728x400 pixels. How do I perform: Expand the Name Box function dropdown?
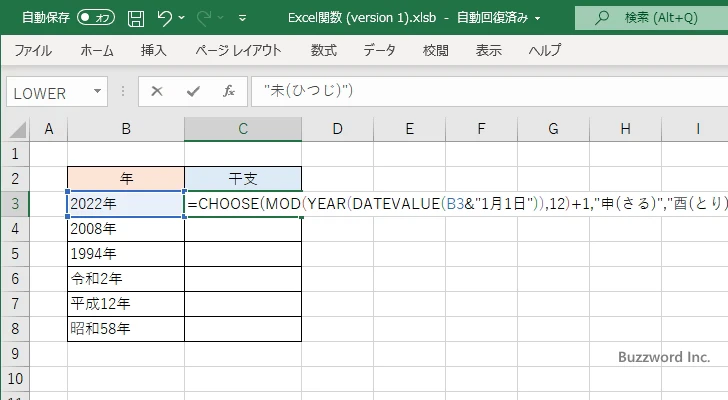pyautogui.click(x=97, y=92)
